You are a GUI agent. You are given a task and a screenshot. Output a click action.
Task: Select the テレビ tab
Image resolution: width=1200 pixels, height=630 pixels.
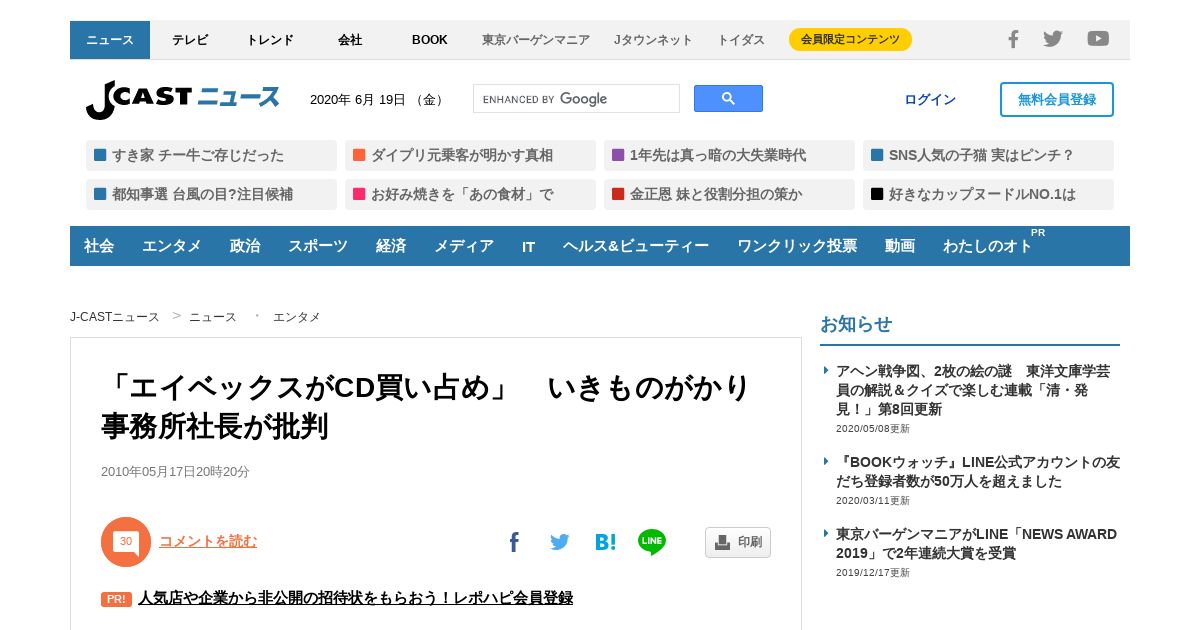coord(190,40)
